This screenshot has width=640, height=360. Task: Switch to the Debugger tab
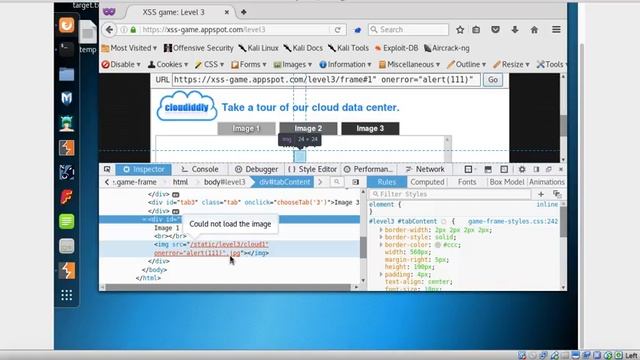click(256, 169)
